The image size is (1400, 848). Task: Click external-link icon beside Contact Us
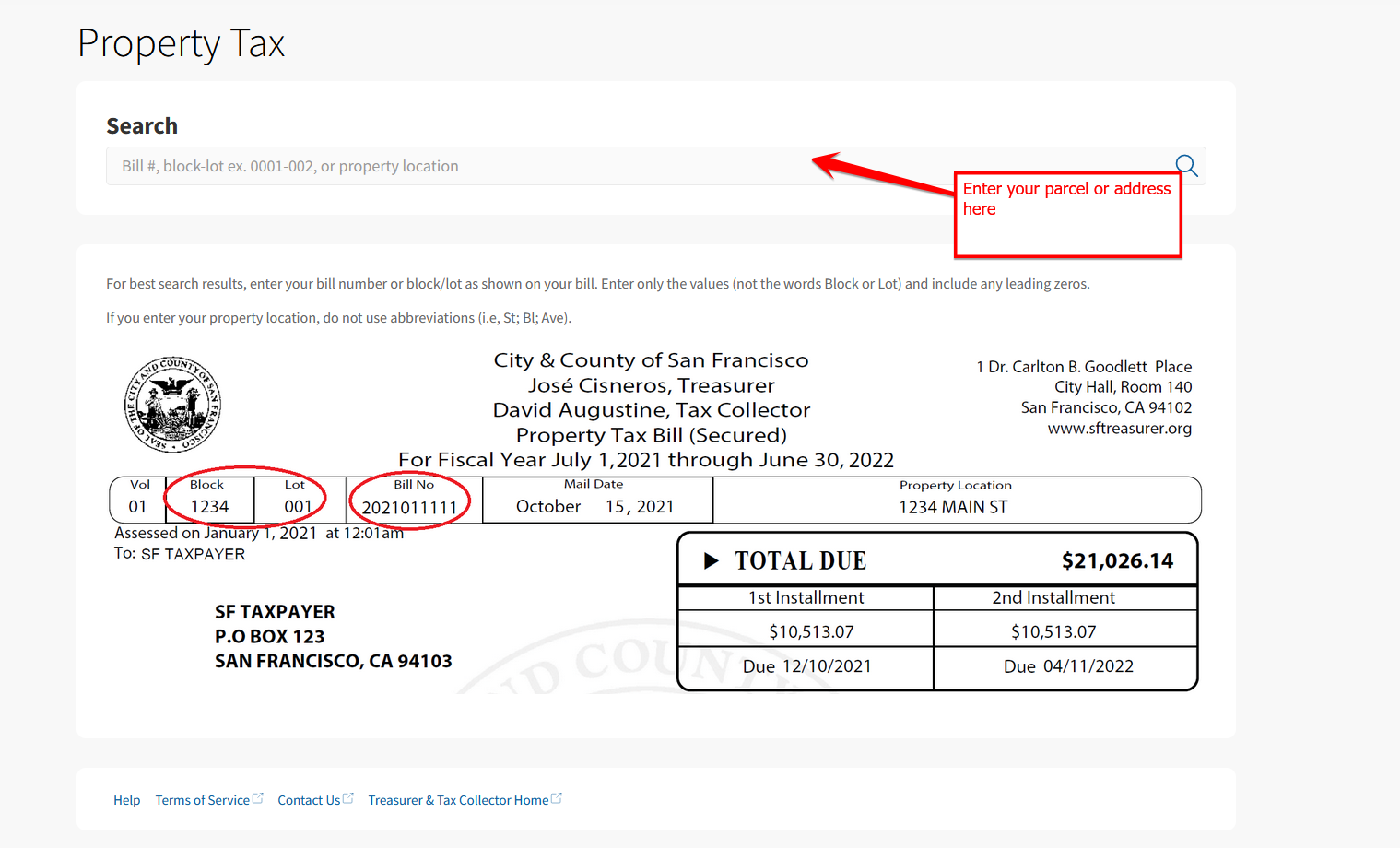point(348,798)
